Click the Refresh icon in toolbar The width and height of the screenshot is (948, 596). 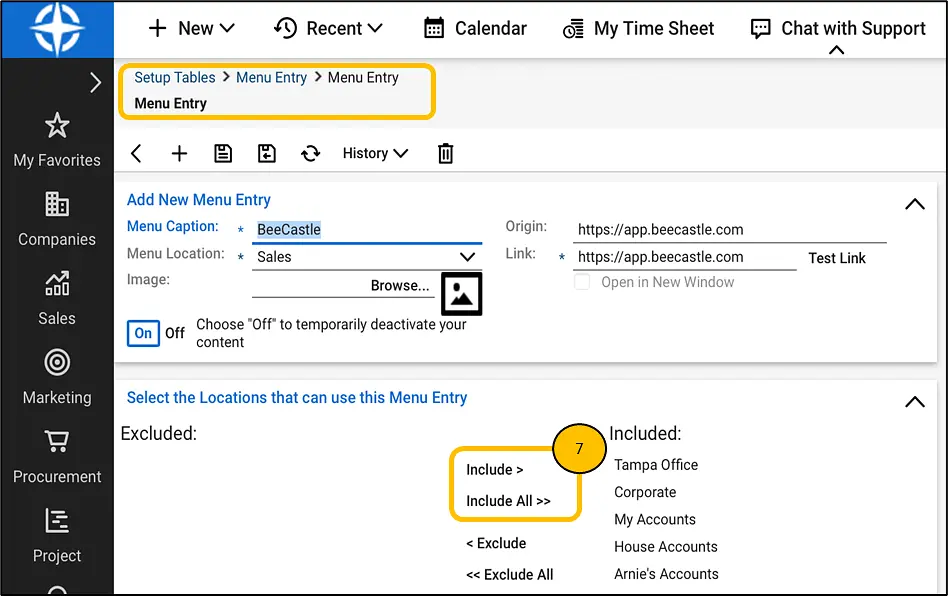[x=310, y=154]
